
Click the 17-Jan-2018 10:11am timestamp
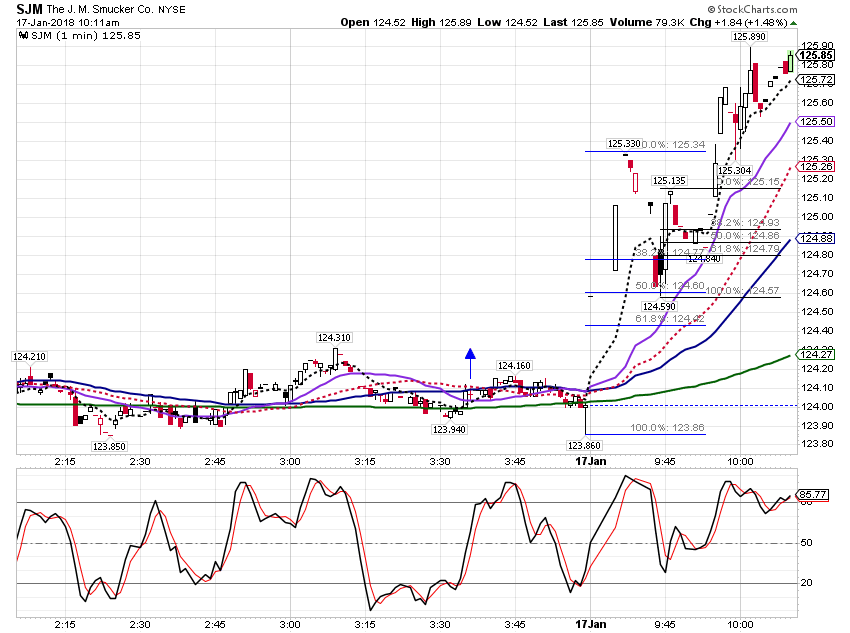[x=68, y=23]
